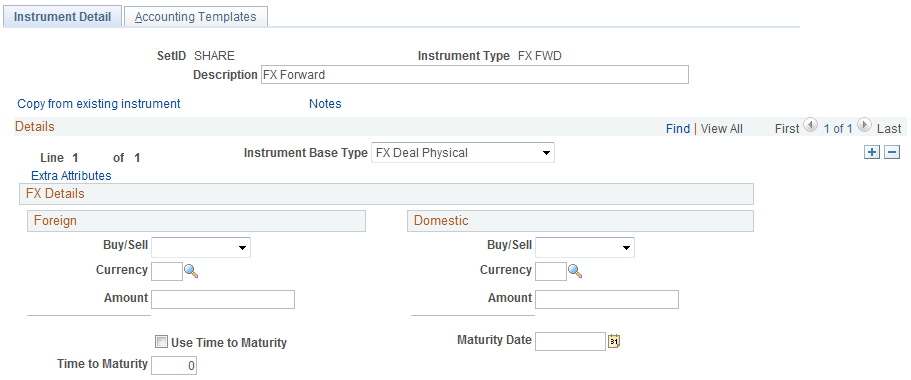The image size is (911, 380).
Task: Open Foreign Buy/Sell dropdown
Action: (x=200, y=247)
